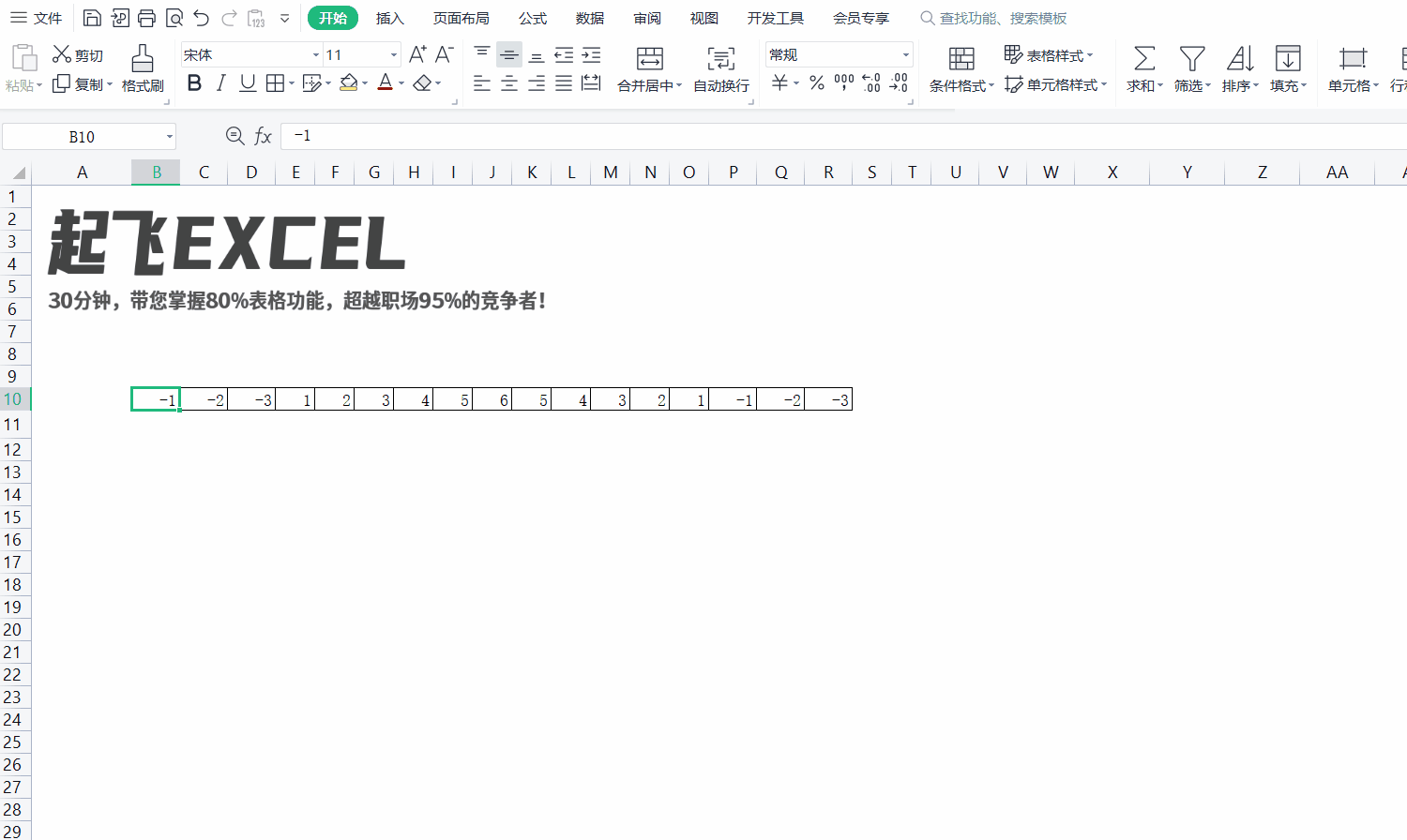Switch to the 公式 tab
The height and width of the screenshot is (840, 1407).
click(533, 18)
